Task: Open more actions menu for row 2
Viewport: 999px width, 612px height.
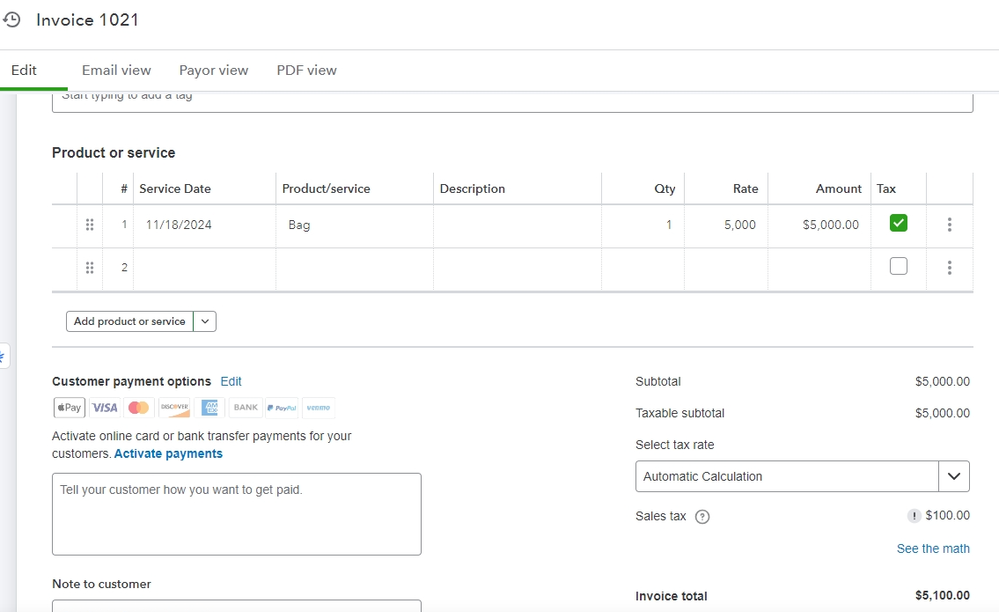Action: click(949, 267)
